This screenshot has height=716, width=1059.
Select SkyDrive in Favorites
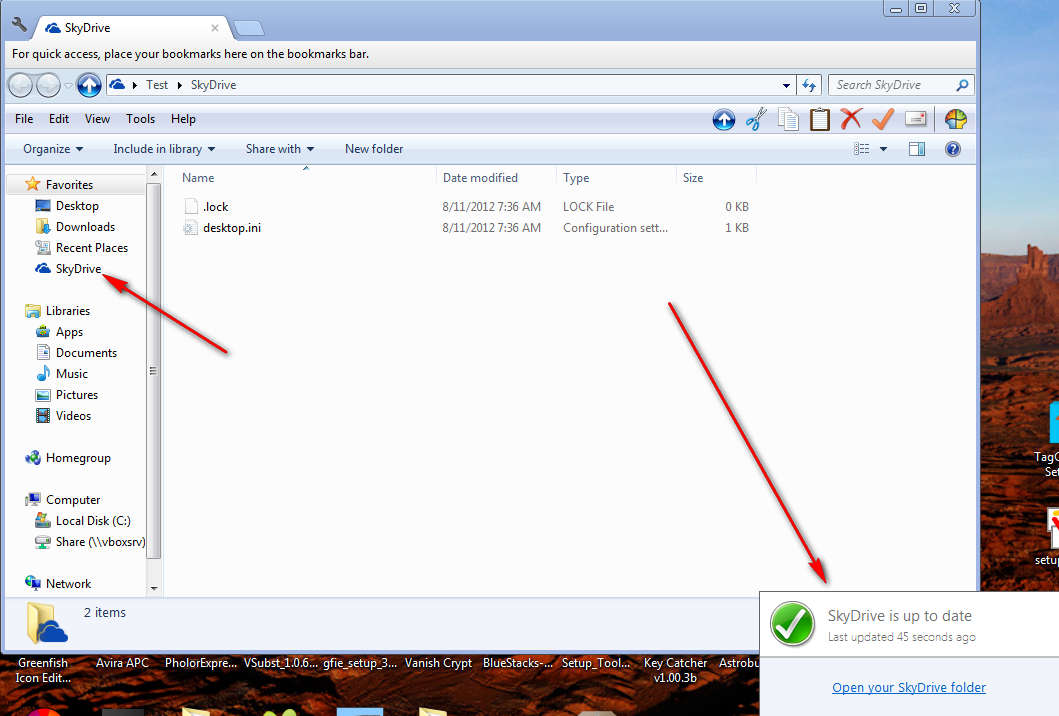point(78,268)
